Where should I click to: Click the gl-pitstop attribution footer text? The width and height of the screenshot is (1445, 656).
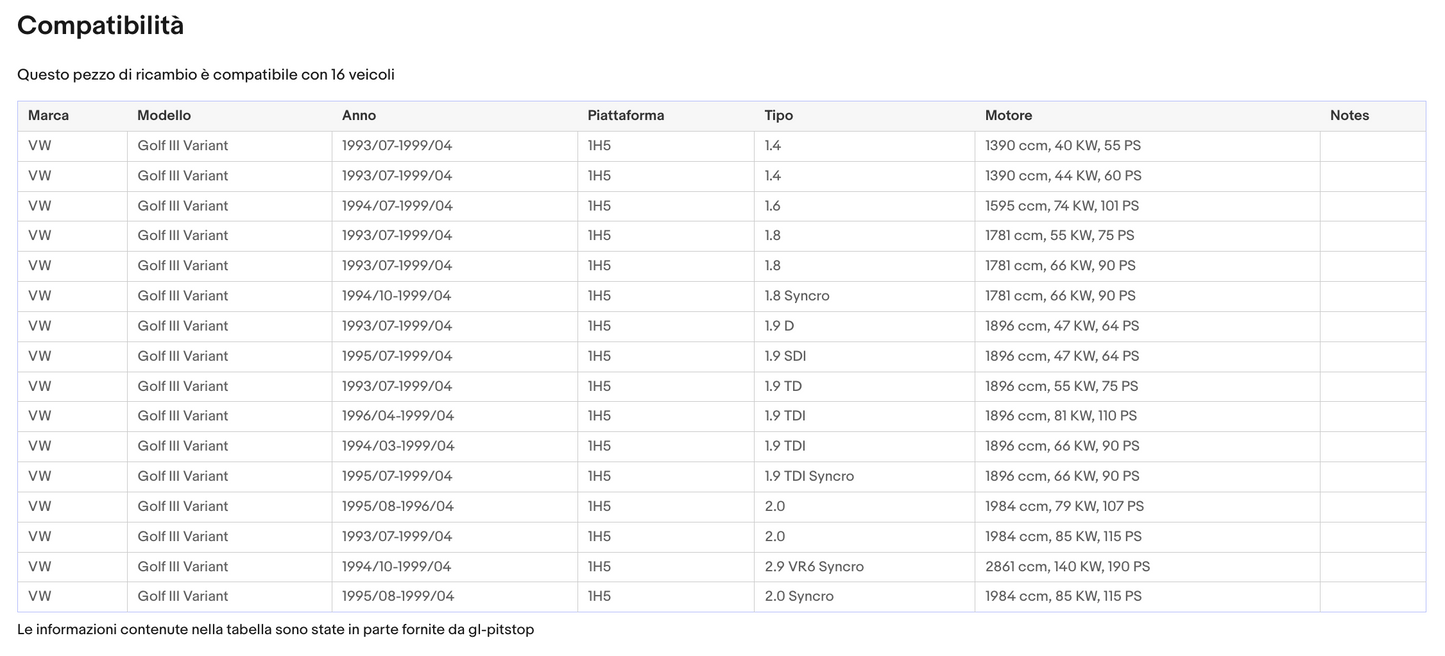(275, 630)
